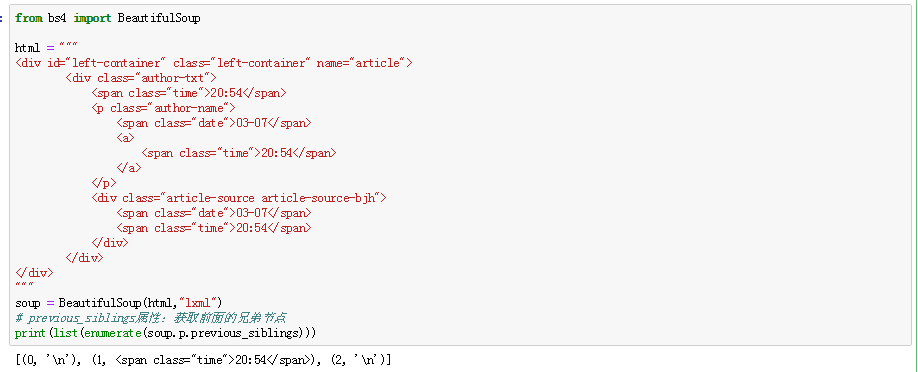
Task: Click the opening <a> tag line
Action: [x=125, y=138]
